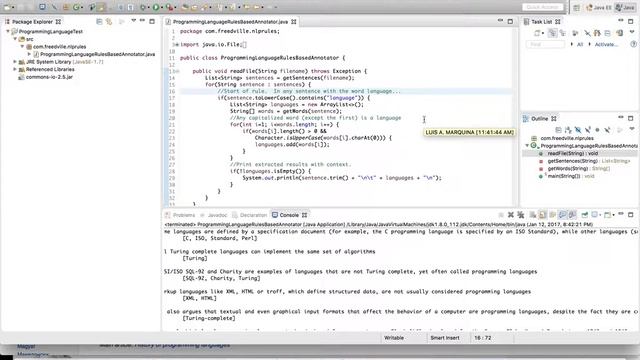Click Collapse All in Package Explorer
This screenshot has width=640, height=360.
[99, 22]
